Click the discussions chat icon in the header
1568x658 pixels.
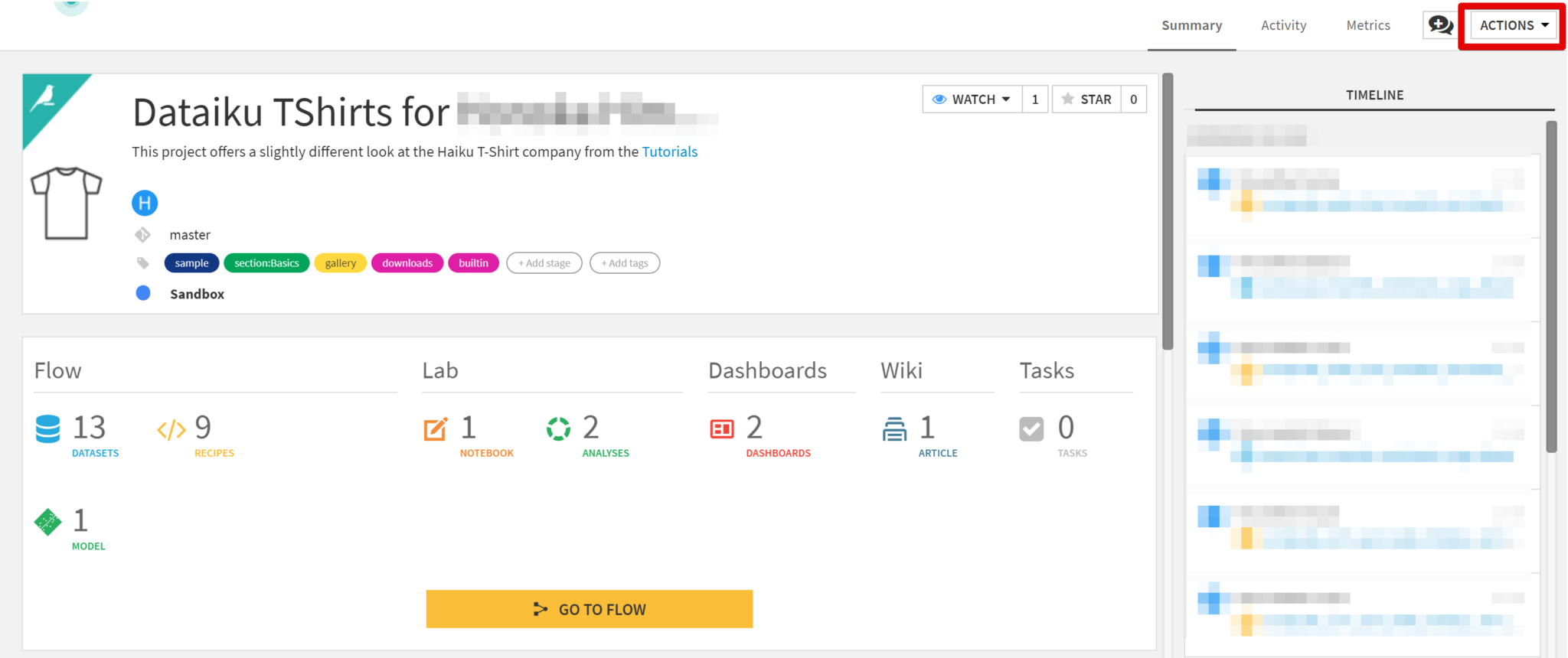1440,24
